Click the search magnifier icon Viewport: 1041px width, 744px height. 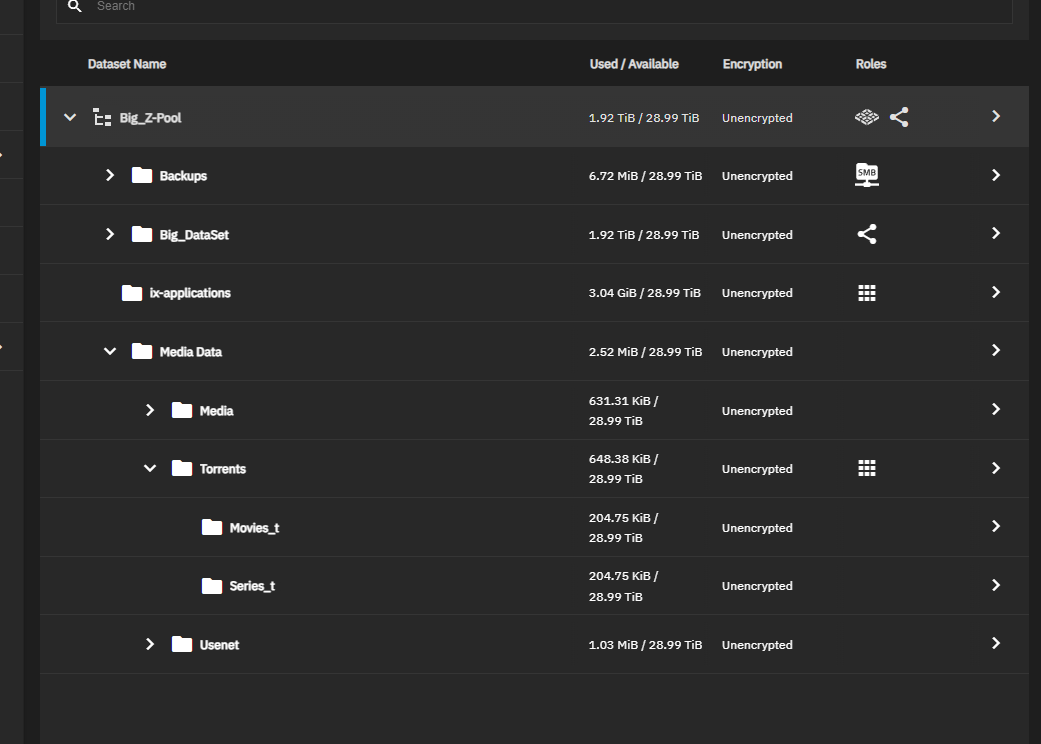click(75, 6)
